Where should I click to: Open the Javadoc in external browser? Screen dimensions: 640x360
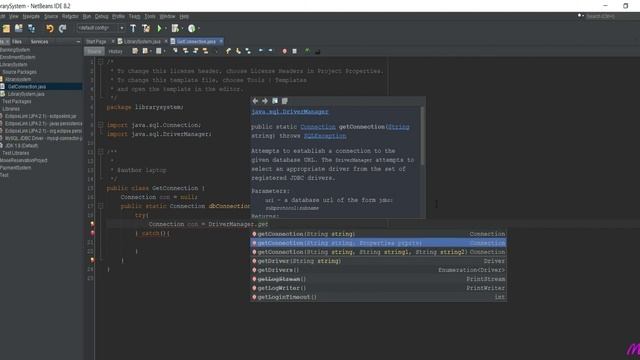(x=275, y=101)
